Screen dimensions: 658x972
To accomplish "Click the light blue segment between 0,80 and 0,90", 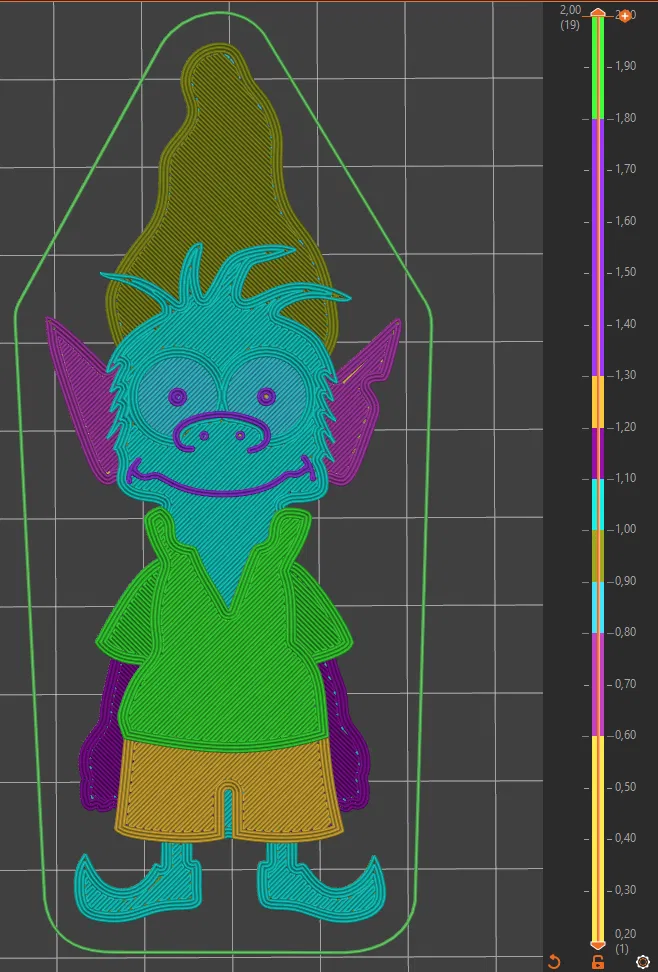I will [x=598, y=608].
